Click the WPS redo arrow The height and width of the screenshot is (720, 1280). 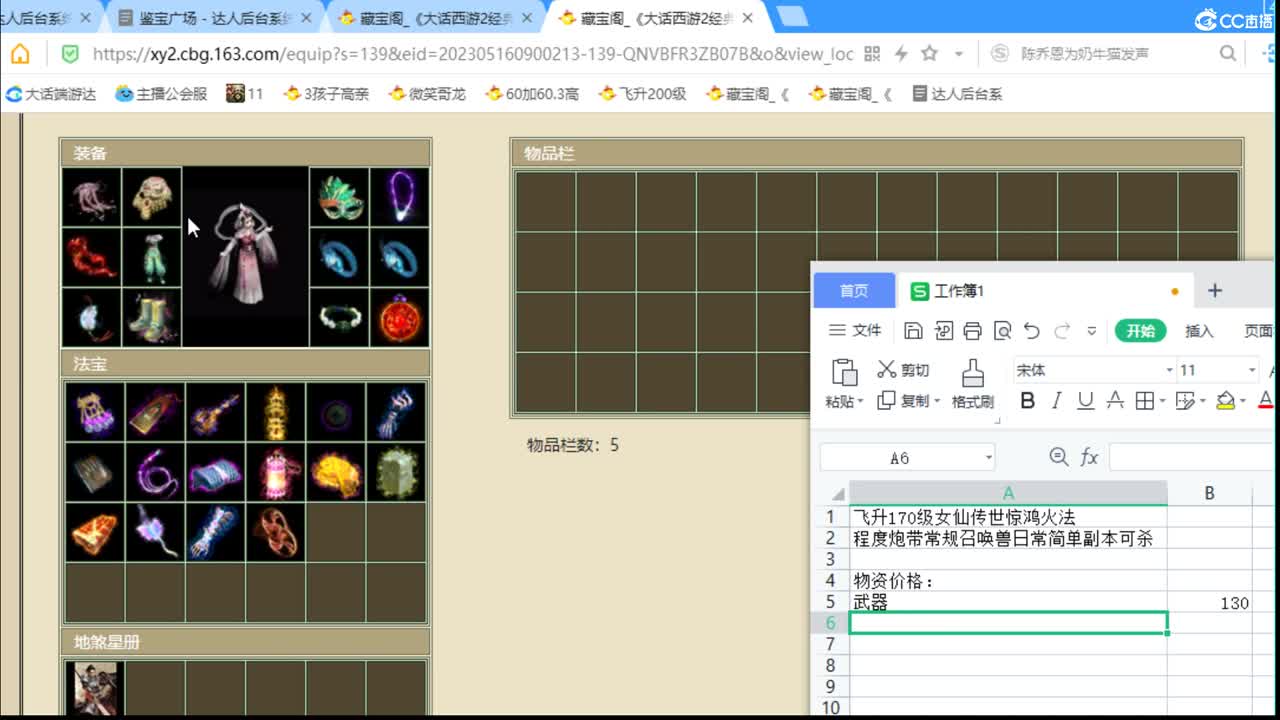click(x=1062, y=331)
